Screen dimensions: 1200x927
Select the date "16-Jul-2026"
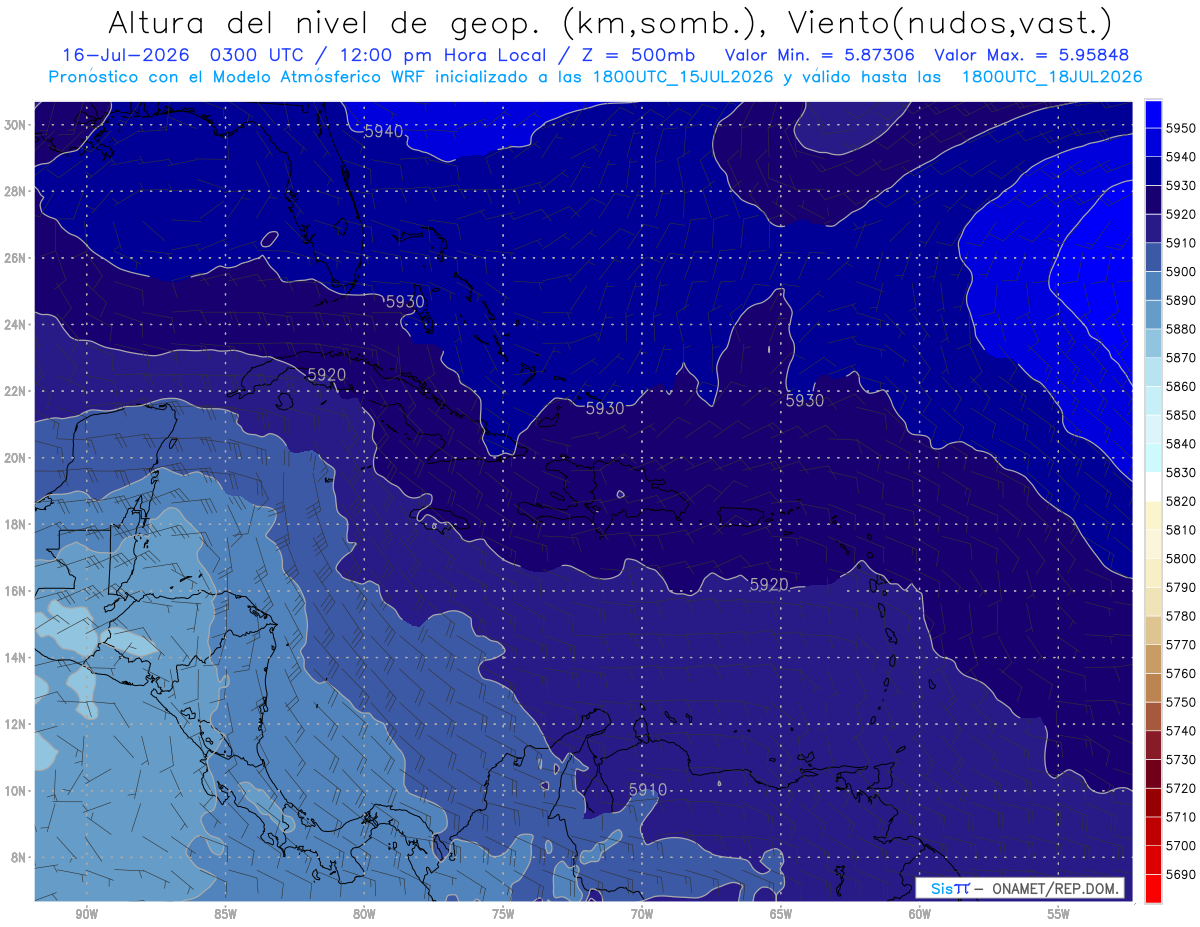[x=127, y=56]
